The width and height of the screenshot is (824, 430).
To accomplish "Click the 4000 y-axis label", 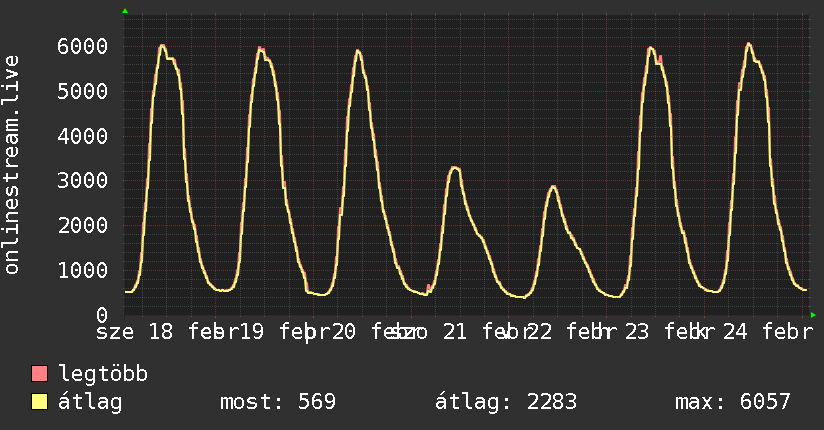I will coord(83,137).
